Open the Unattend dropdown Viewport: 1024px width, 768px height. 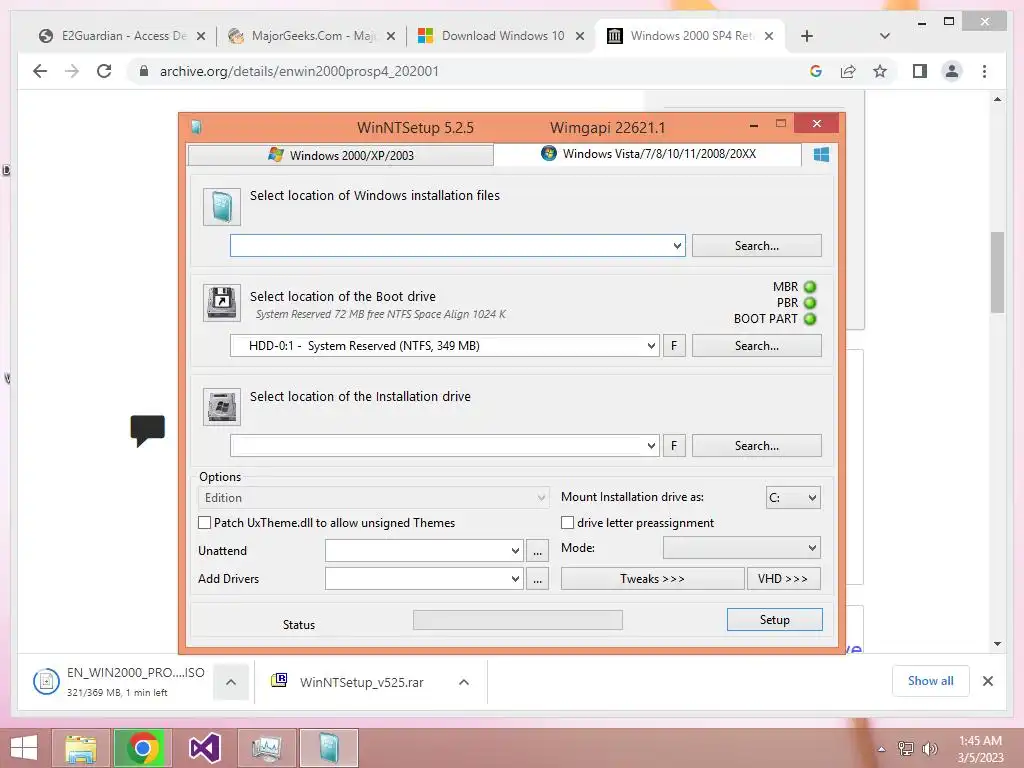[x=515, y=551]
